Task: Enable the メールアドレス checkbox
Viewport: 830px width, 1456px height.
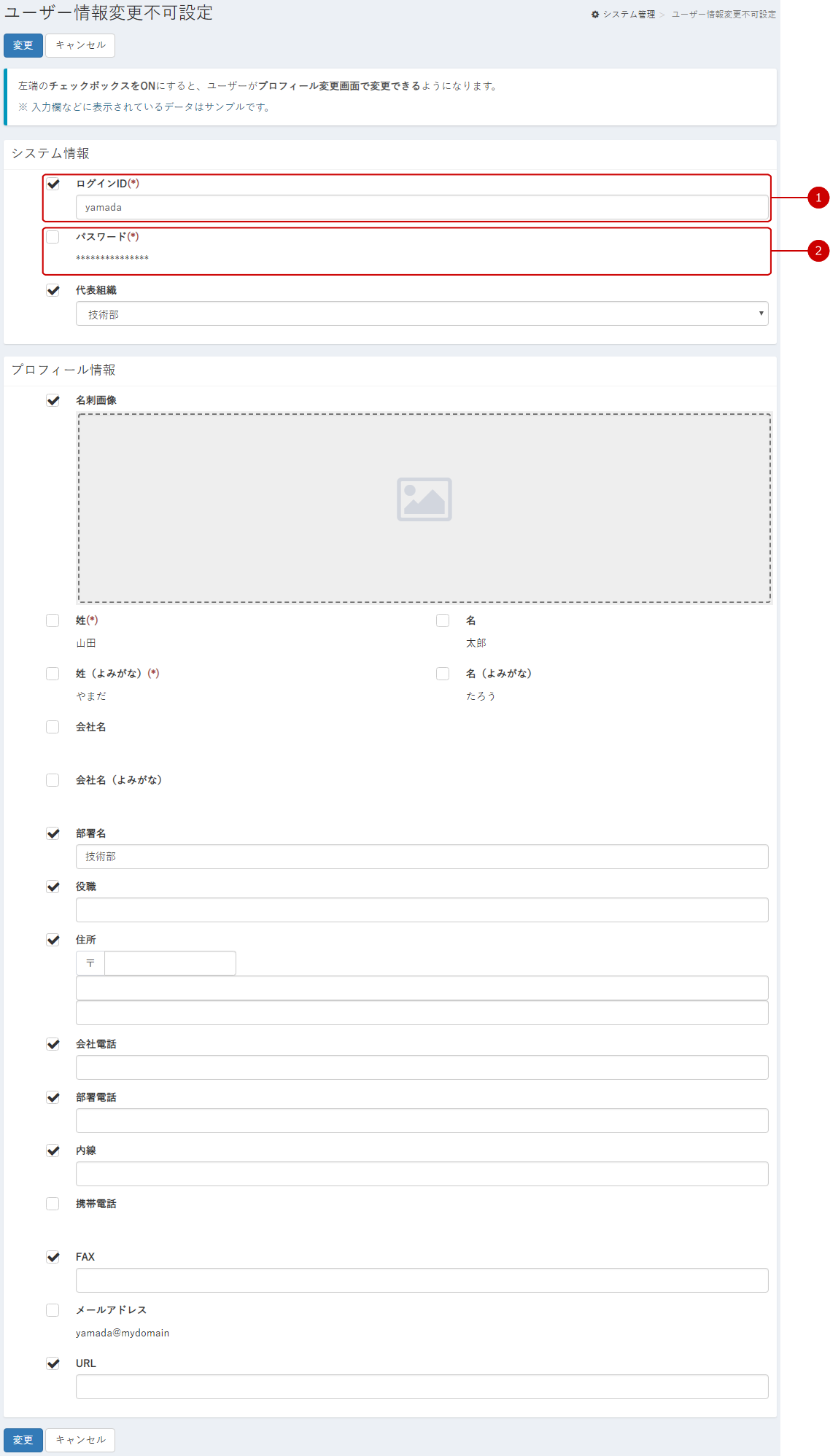Action: [53, 1310]
